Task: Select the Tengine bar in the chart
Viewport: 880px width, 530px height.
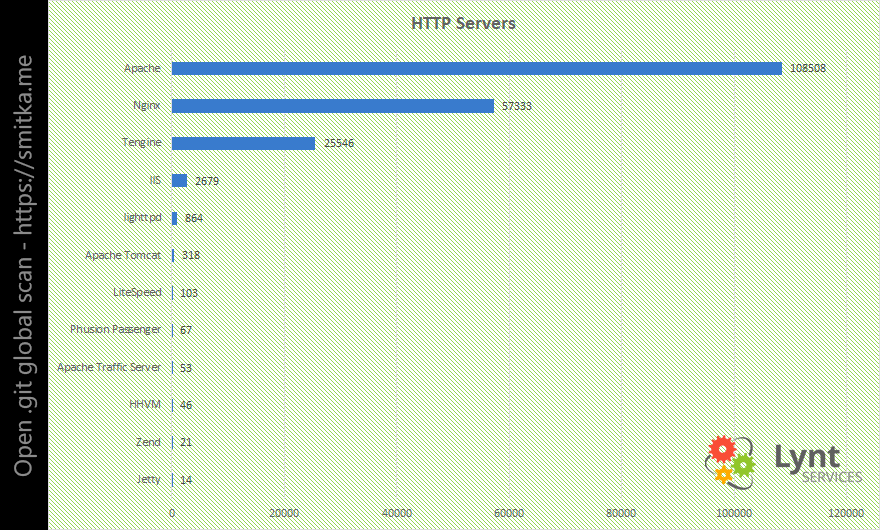Action: click(243, 143)
